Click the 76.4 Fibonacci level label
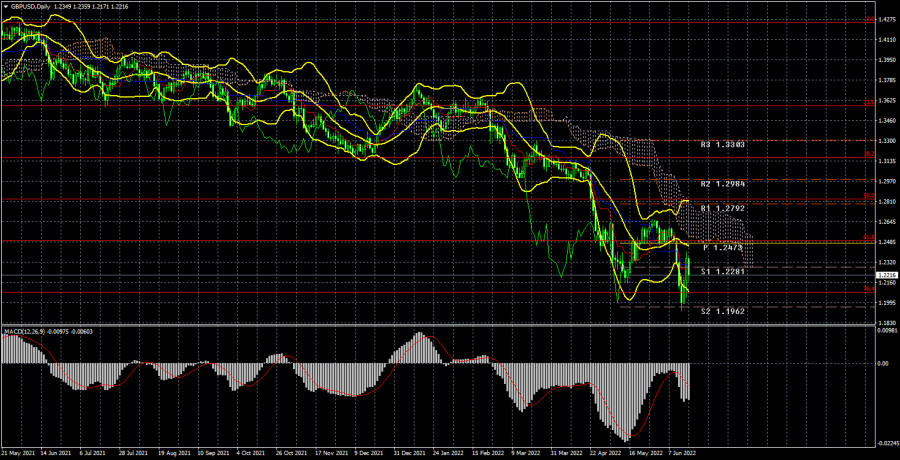 click(870, 289)
